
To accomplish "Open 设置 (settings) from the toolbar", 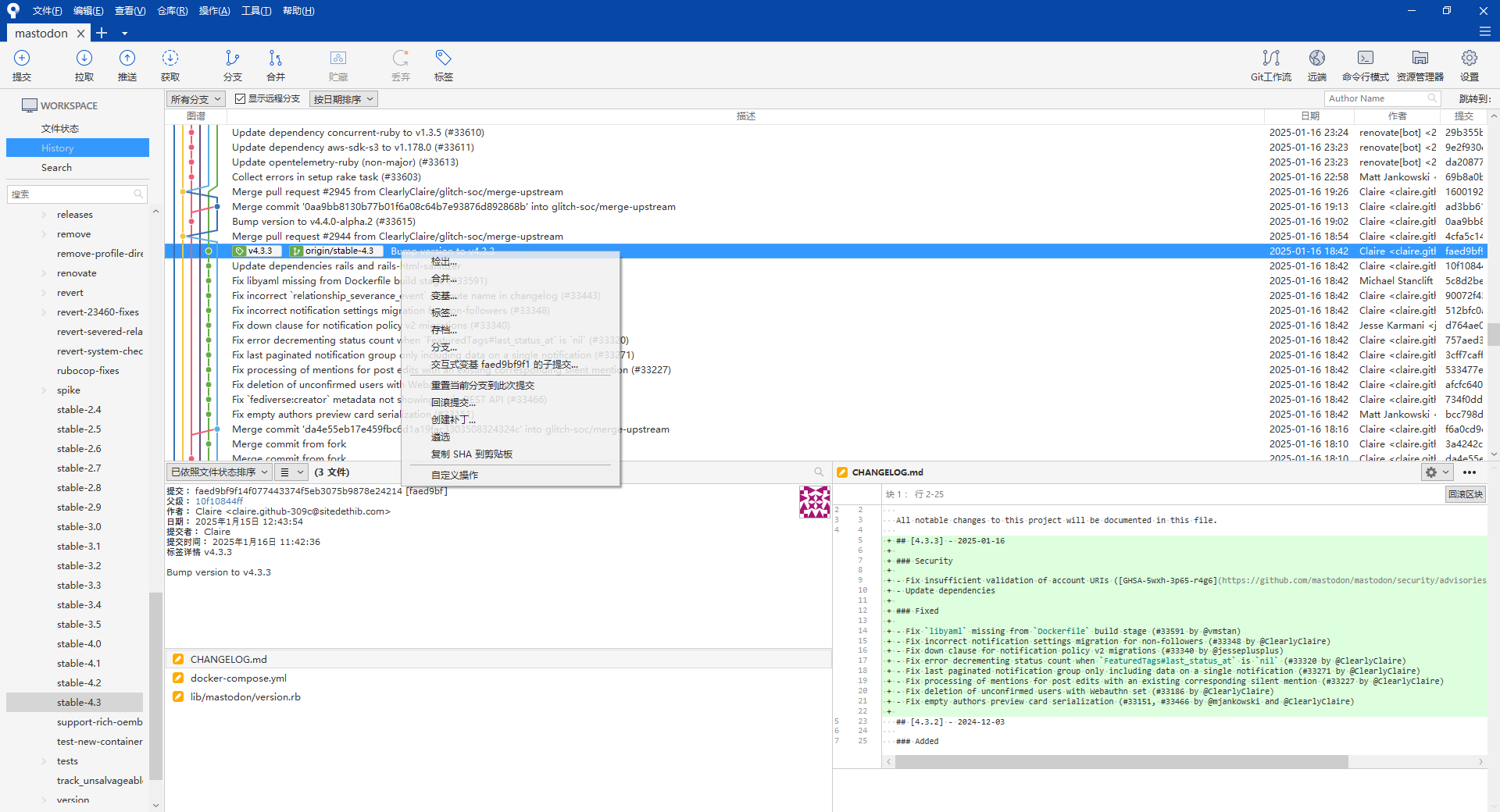I will tap(1470, 65).
